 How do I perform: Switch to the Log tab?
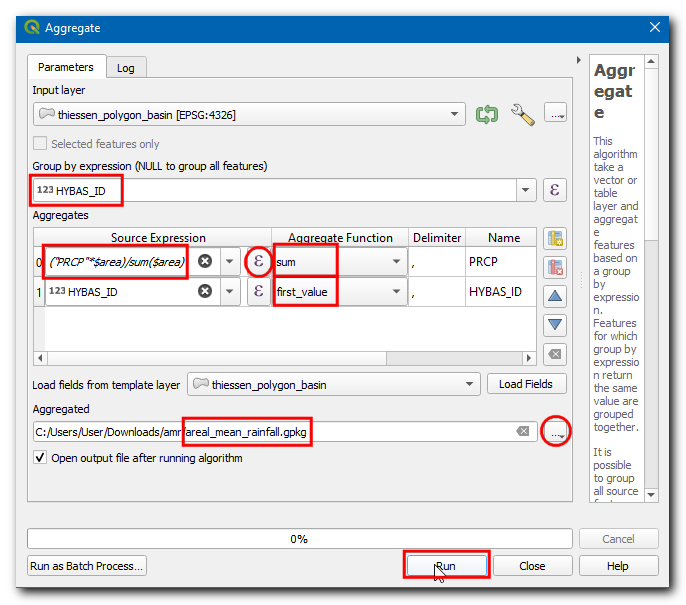[126, 68]
